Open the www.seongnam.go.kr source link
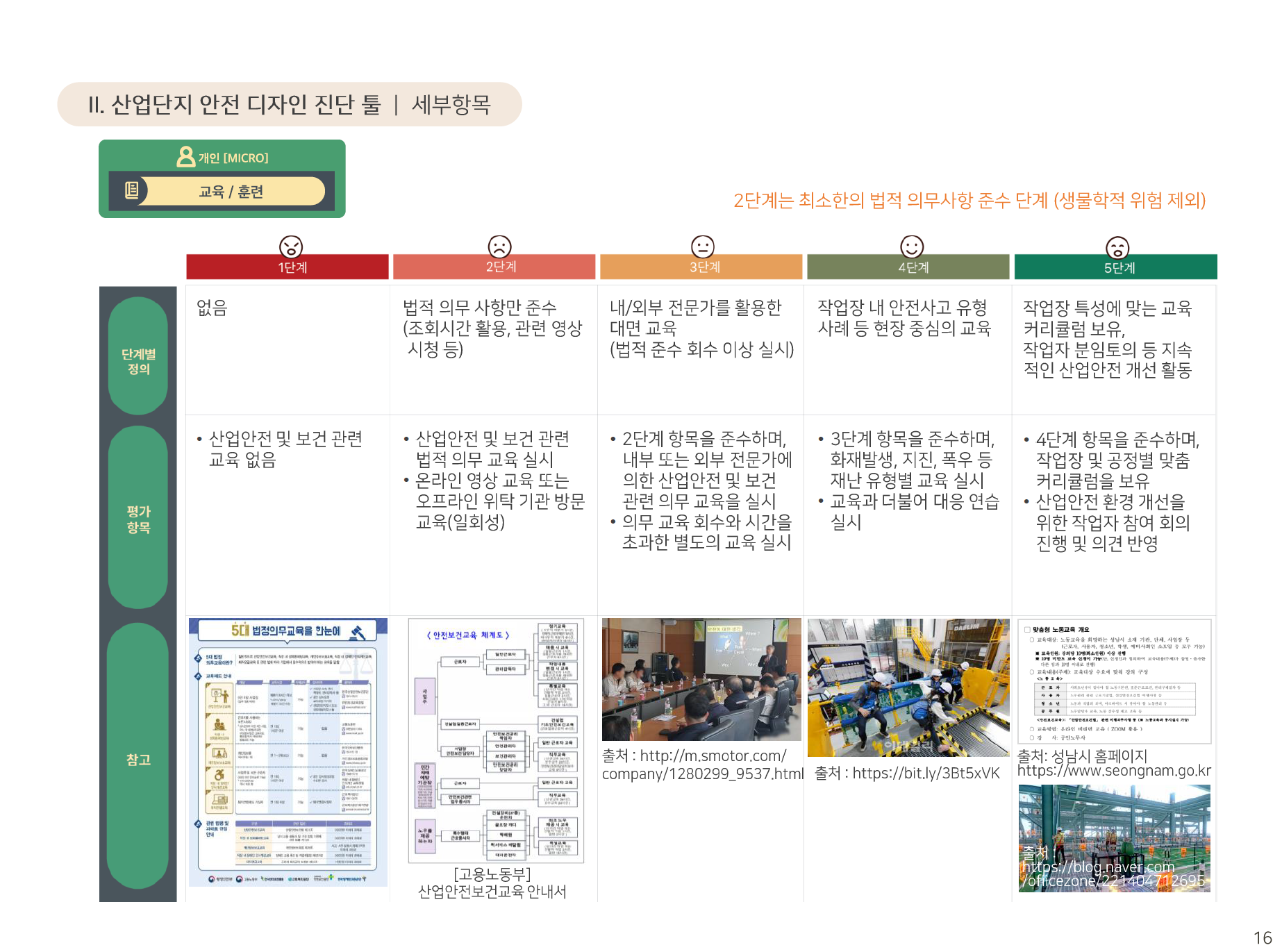Image resolution: width=1282 pixels, height=952 pixels. tap(1114, 771)
